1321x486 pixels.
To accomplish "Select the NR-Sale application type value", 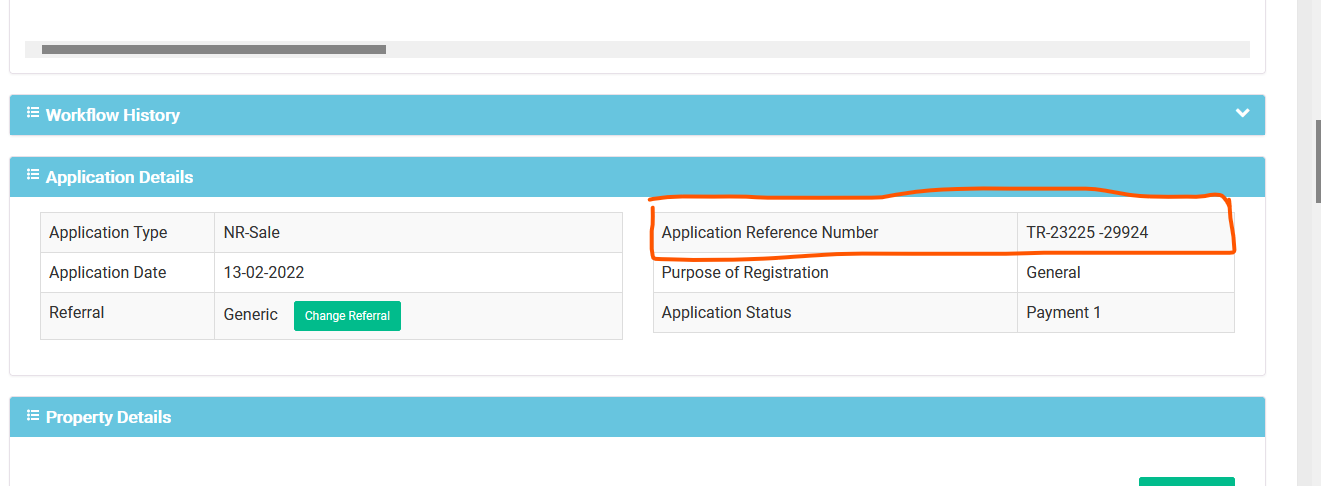I will [252, 233].
